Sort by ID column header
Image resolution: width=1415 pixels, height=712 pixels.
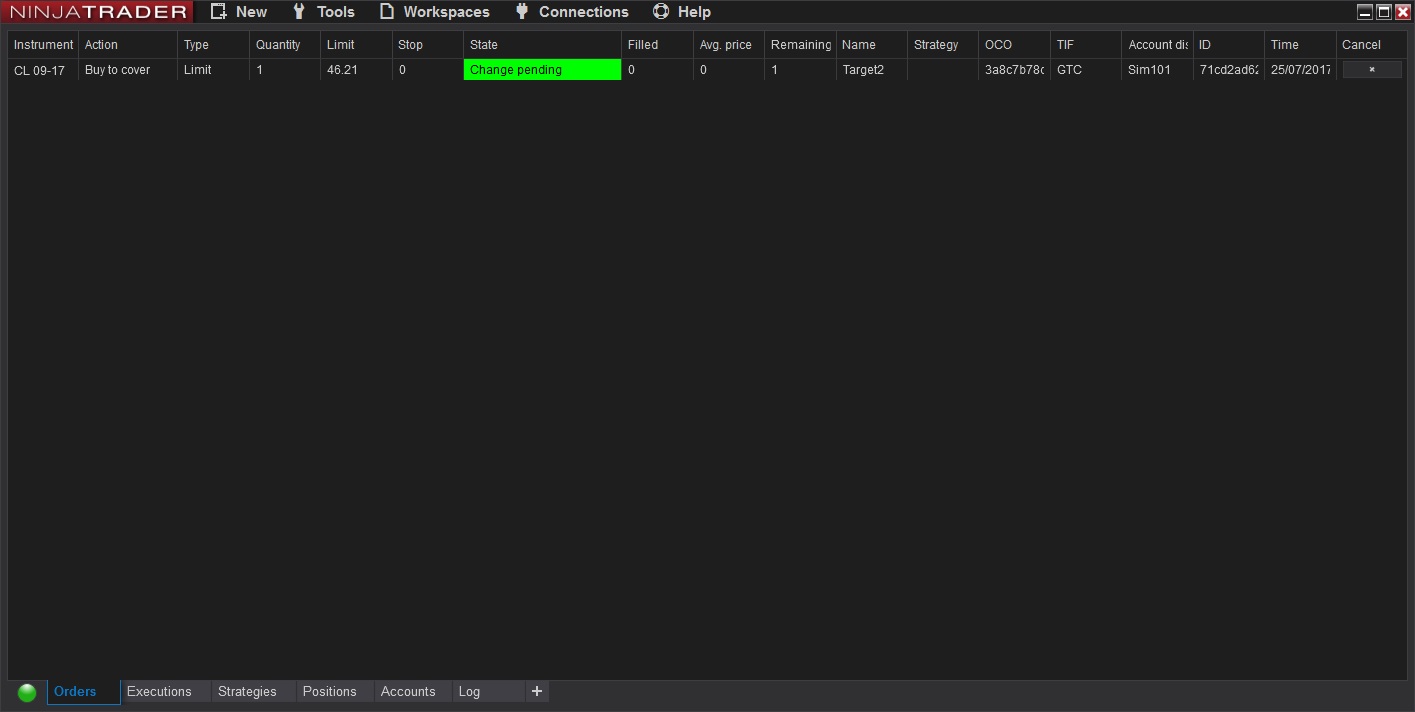click(x=1229, y=45)
